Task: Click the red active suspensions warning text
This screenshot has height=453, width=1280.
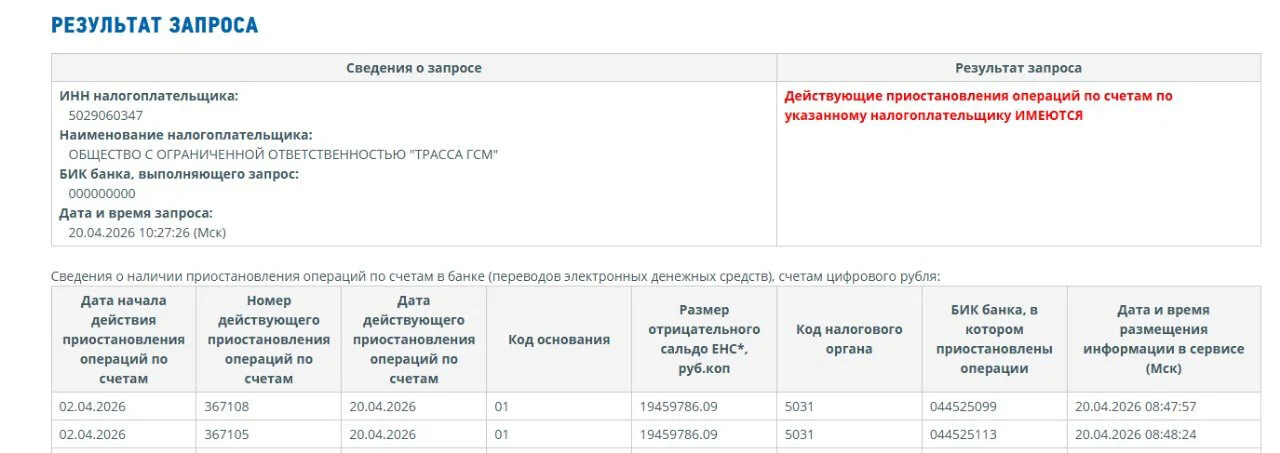Action: tap(978, 105)
